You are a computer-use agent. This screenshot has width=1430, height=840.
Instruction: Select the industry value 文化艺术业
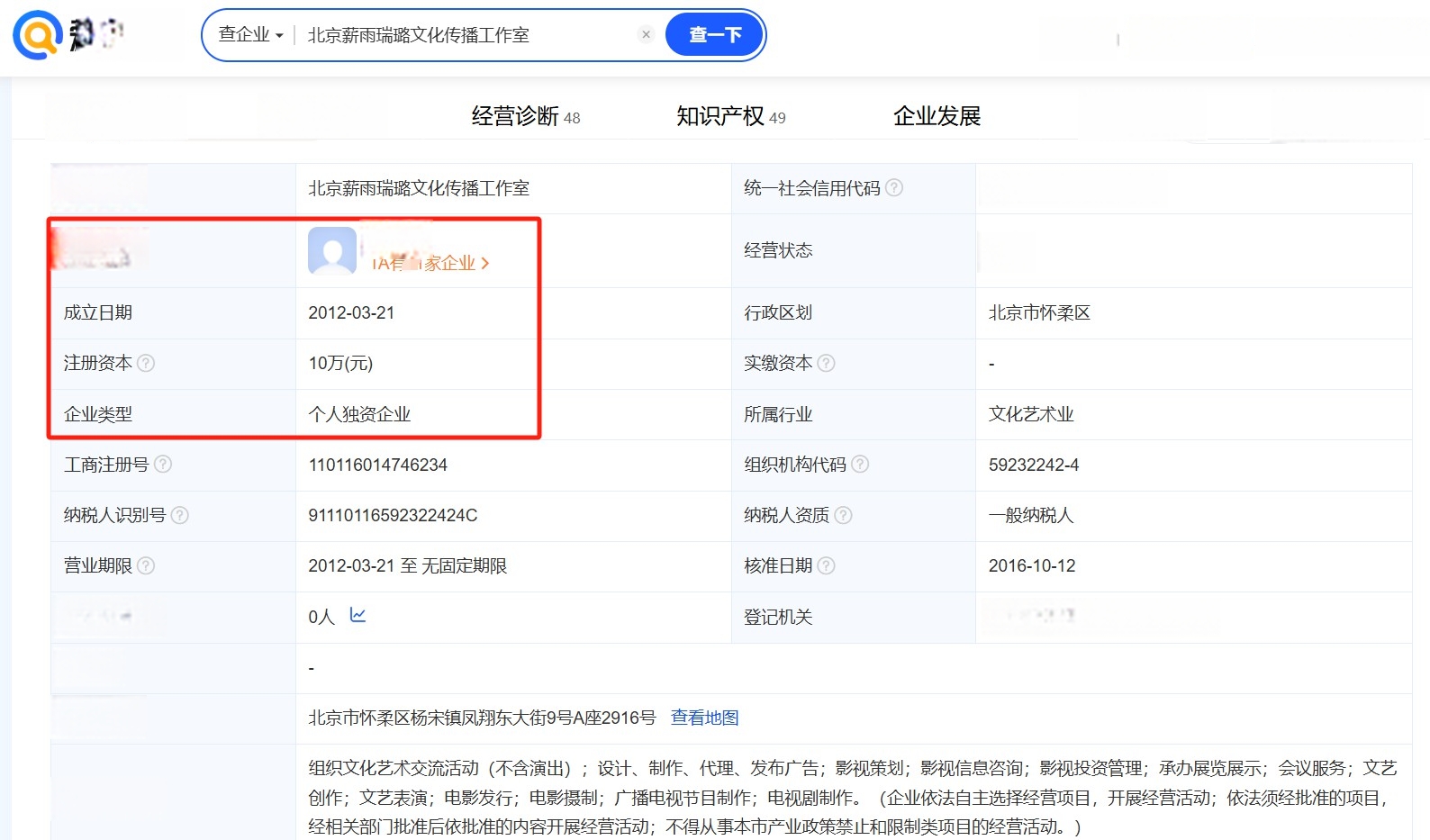pos(1031,414)
